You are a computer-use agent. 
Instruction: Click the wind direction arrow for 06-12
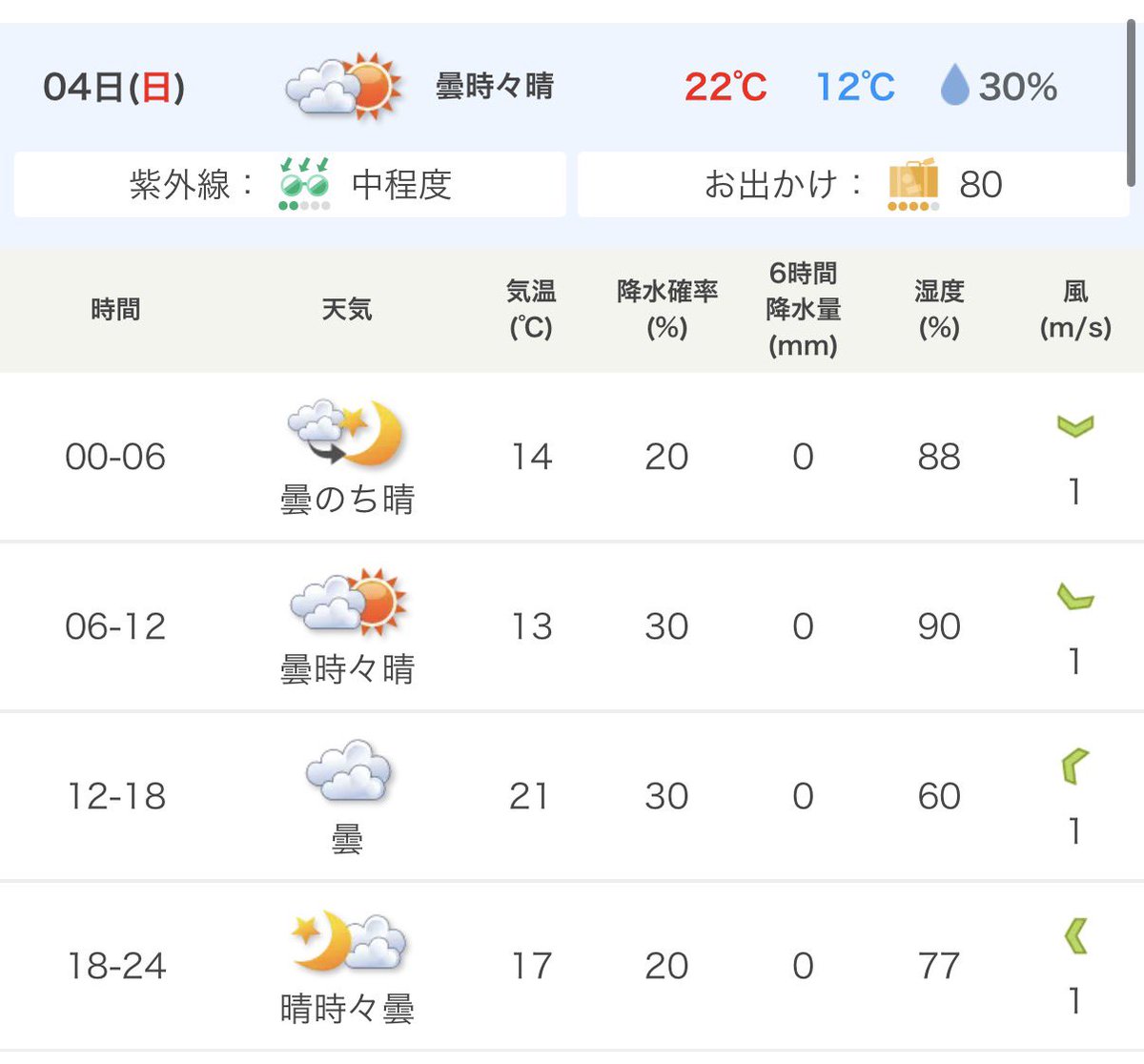pyautogui.click(x=1075, y=597)
